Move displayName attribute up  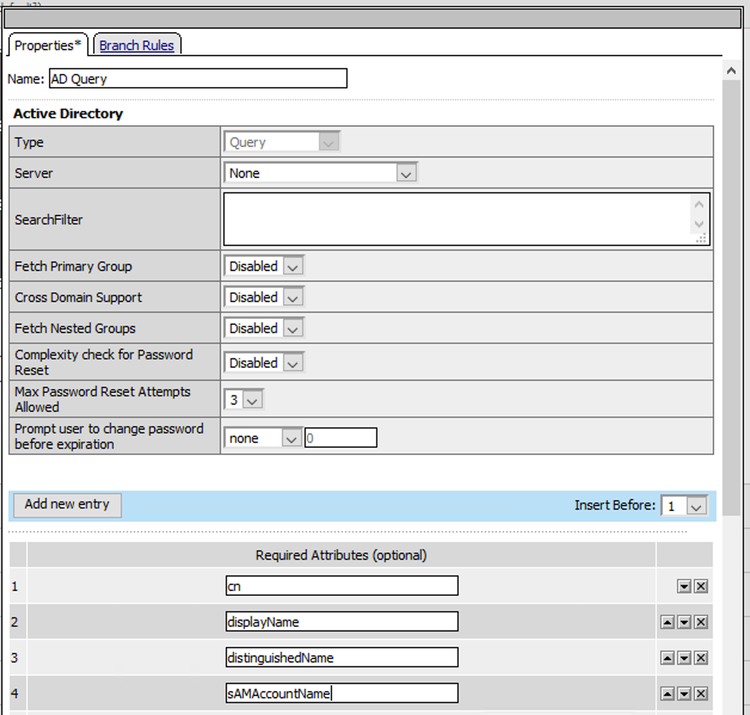(667, 622)
